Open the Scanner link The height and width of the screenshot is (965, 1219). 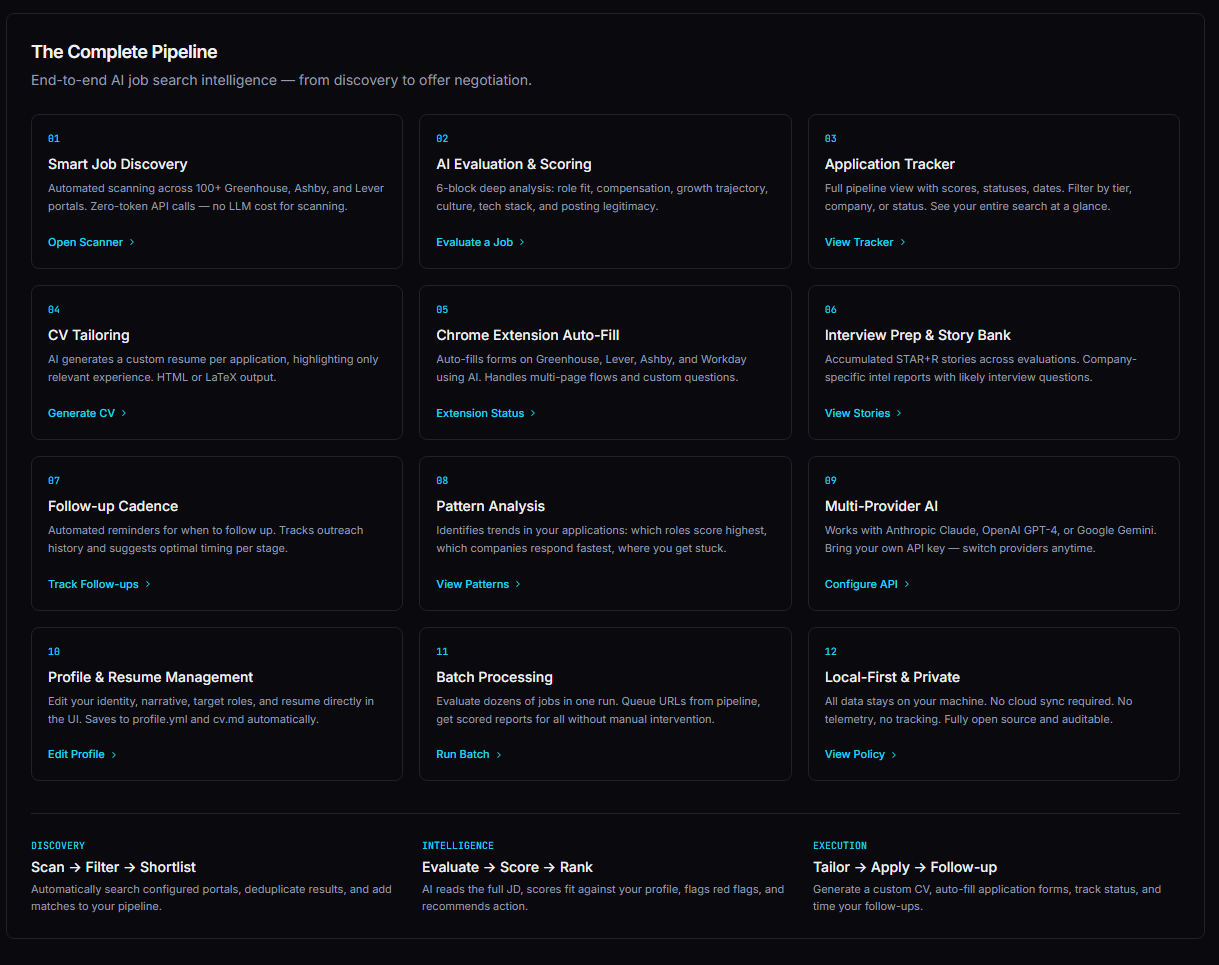pyautogui.click(x=91, y=242)
